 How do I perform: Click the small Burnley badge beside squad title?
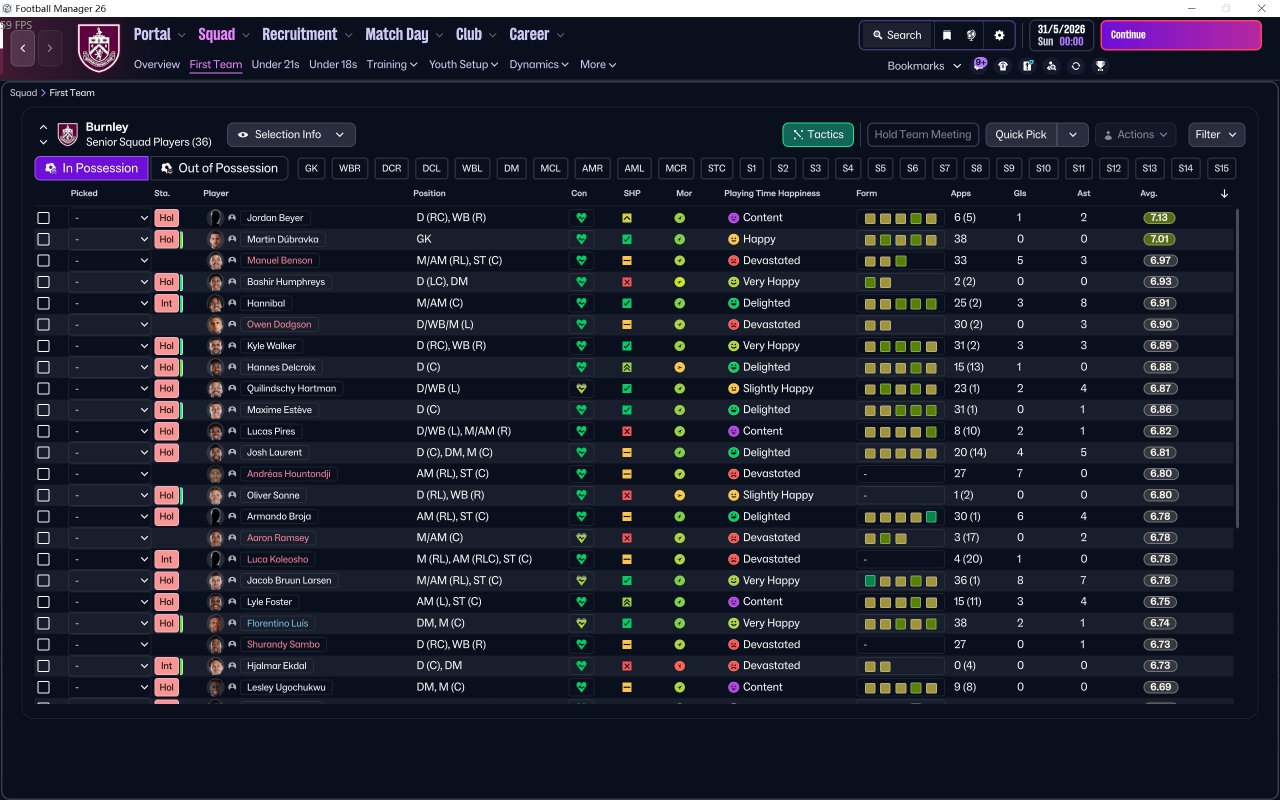click(x=68, y=134)
